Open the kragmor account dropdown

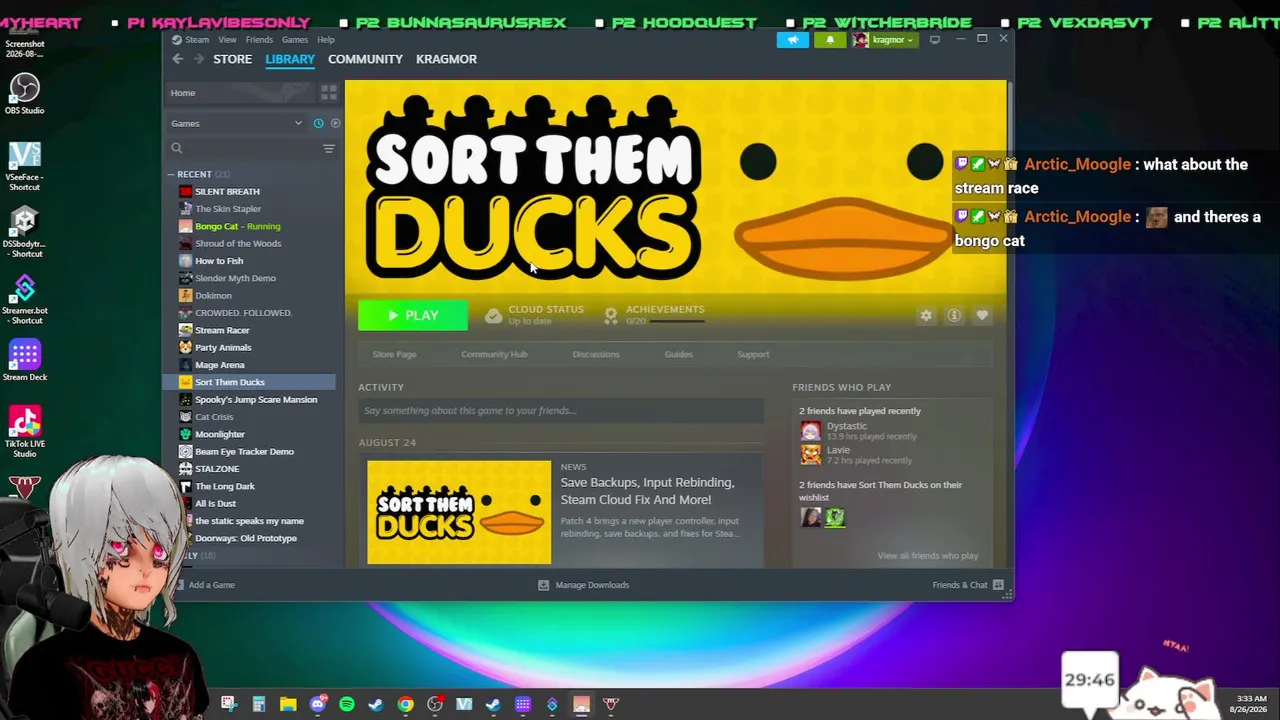[x=884, y=40]
